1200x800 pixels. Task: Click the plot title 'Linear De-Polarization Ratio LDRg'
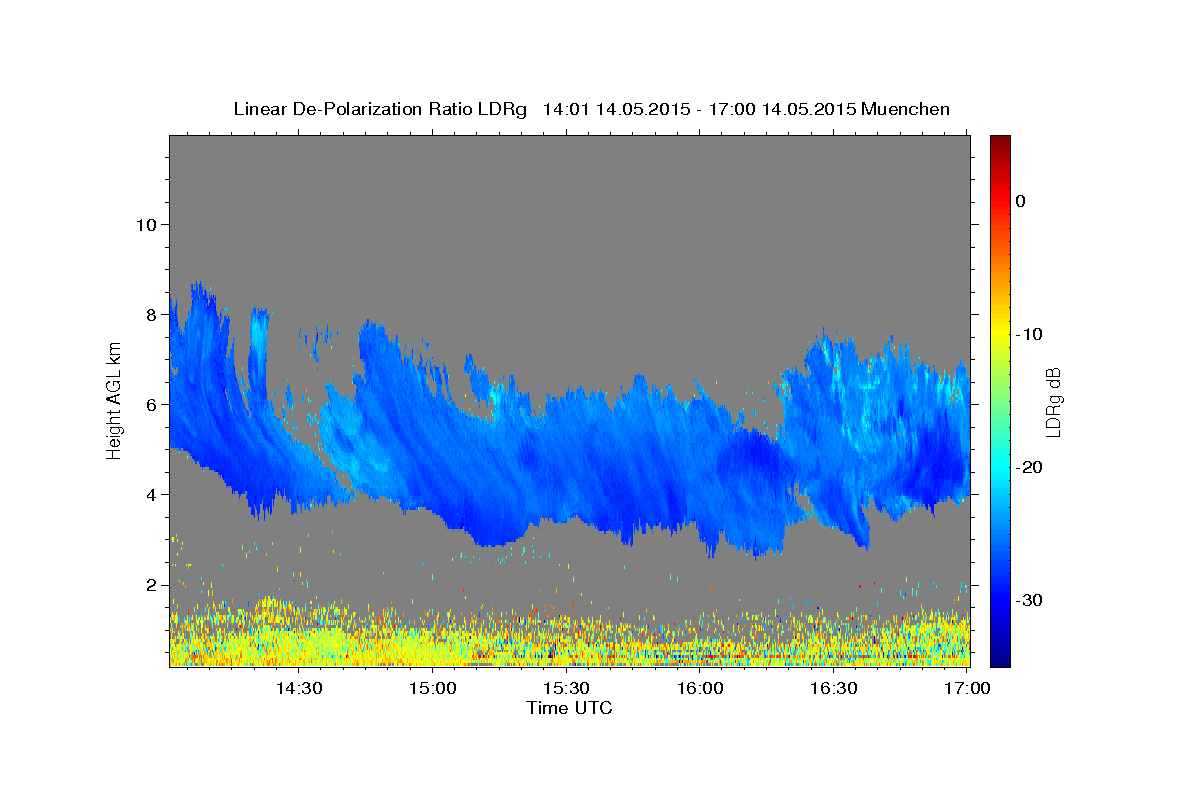tap(379, 109)
